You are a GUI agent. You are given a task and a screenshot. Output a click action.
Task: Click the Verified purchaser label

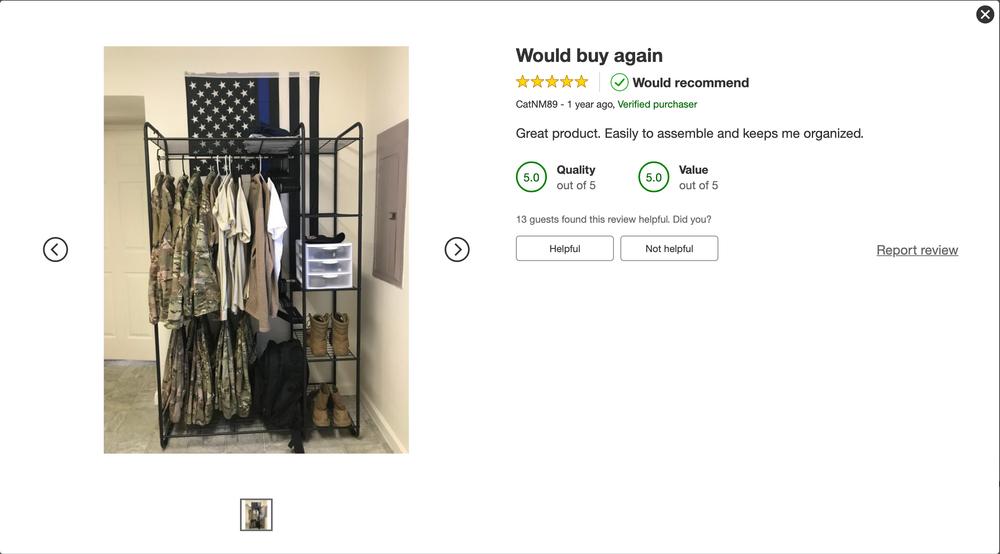click(x=657, y=104)
